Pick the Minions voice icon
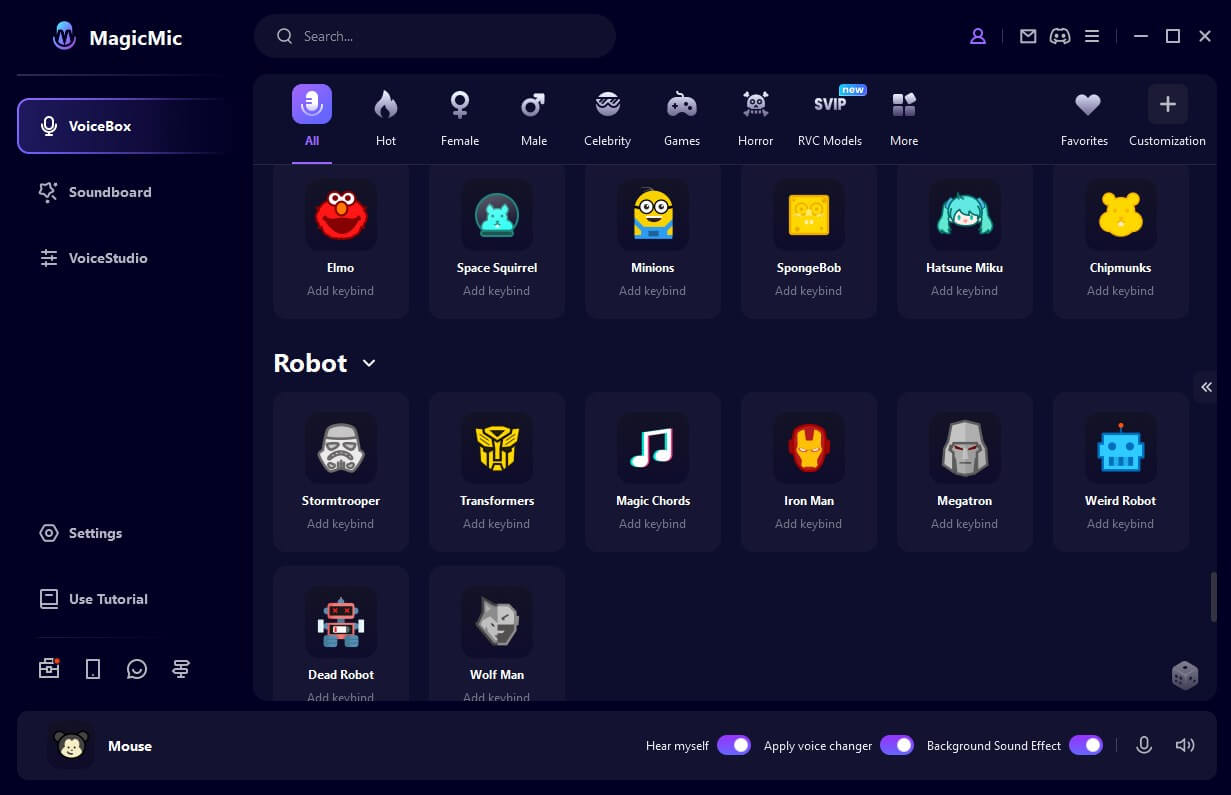The image size is (1231, 795). click(653, 215)
